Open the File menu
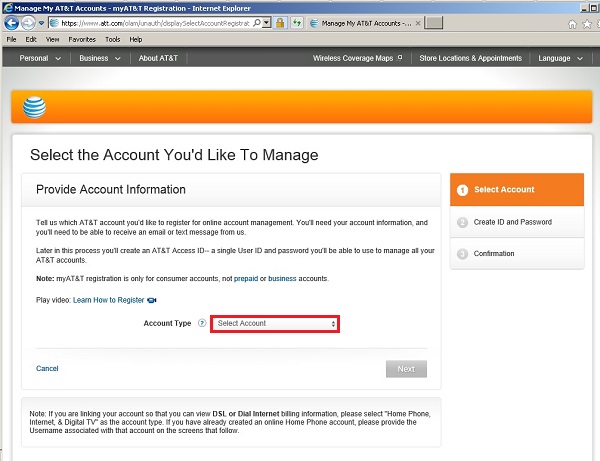Viewport: 600px width, 461px height. pyautogui.click(x=11, y=39)
